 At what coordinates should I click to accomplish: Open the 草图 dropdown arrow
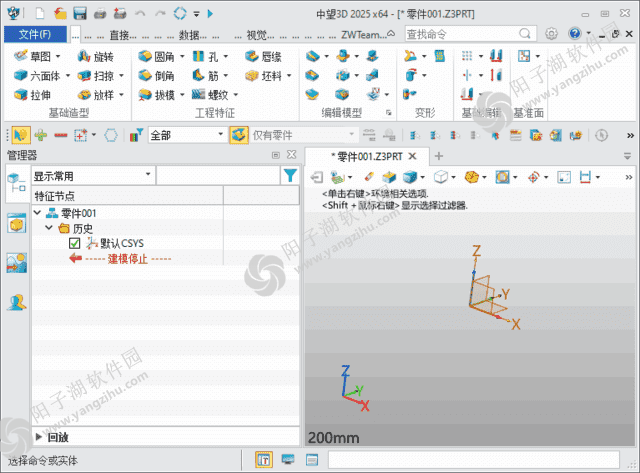click(x=58, y=56)
